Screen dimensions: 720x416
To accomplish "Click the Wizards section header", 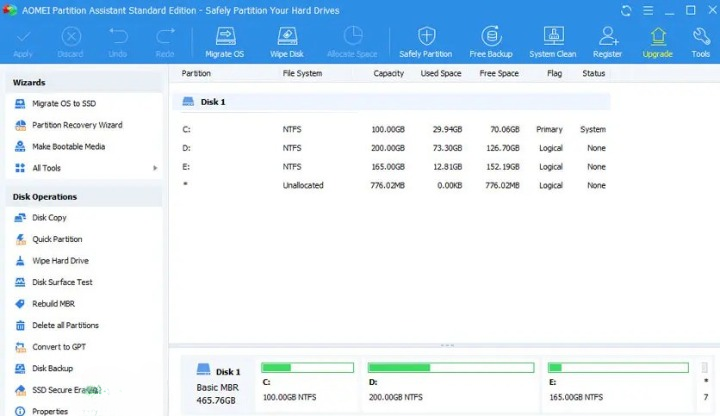I will tap(29, 83).
